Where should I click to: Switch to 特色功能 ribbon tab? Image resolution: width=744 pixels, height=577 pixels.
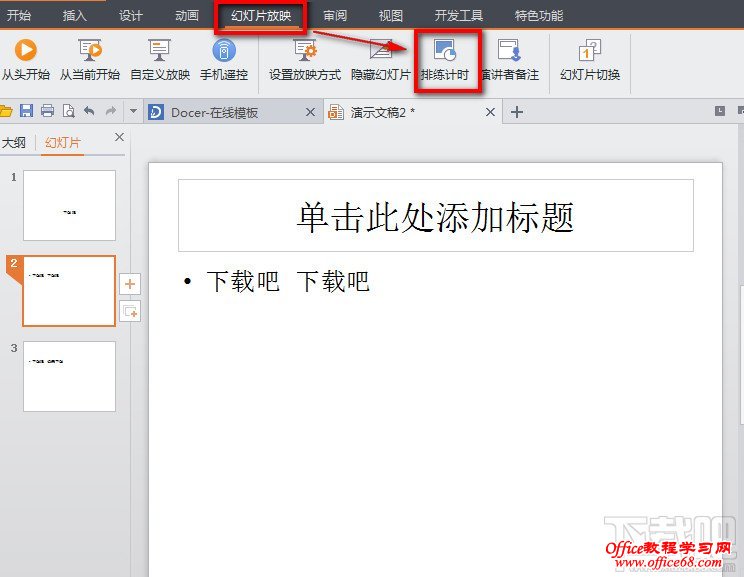tap(539, 15)
